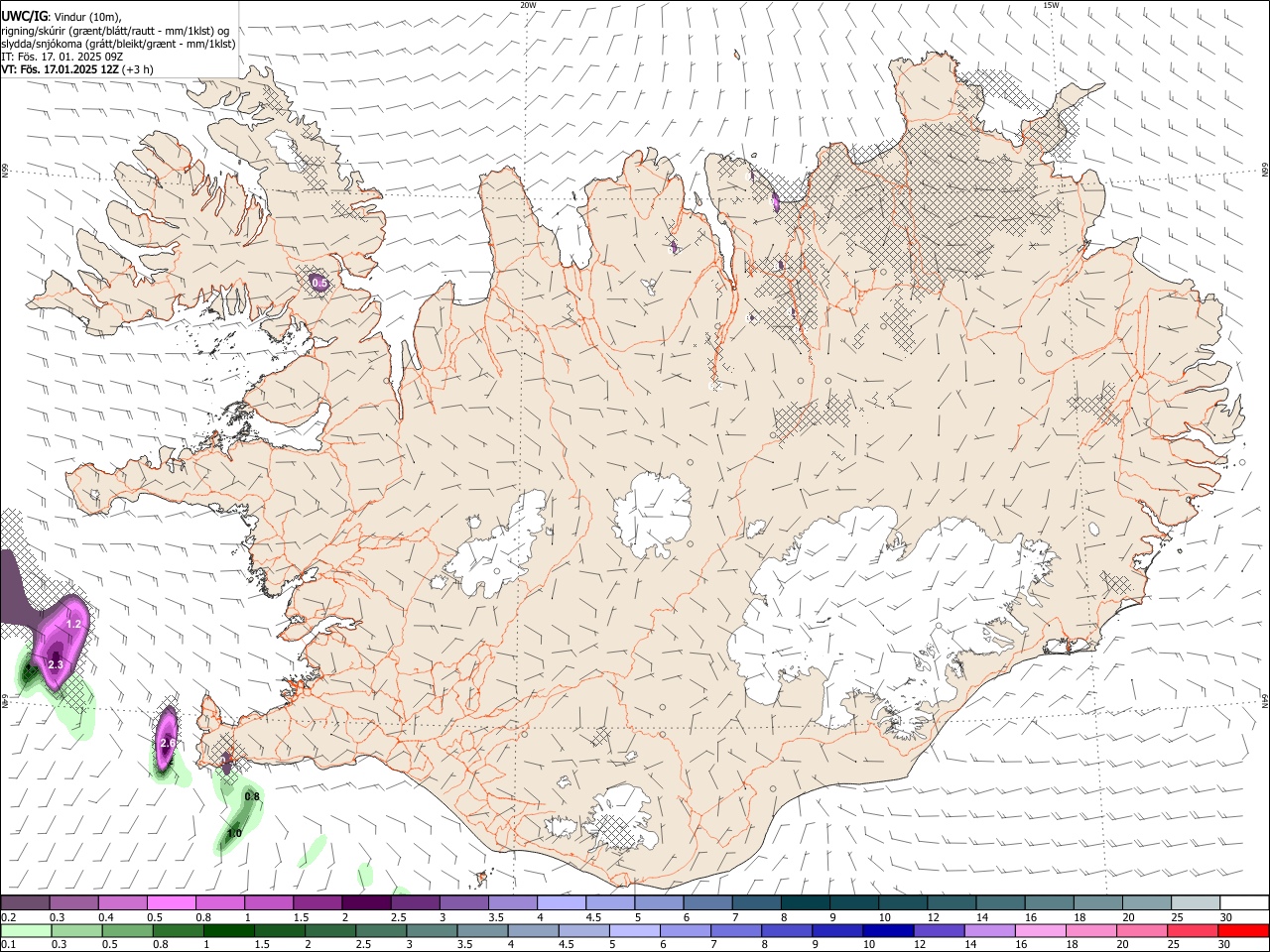1270x952 pixels.
Task: Click the 'IT: Fös. 17. 01. 2025 09Z' line
Action: click(62, 57)
